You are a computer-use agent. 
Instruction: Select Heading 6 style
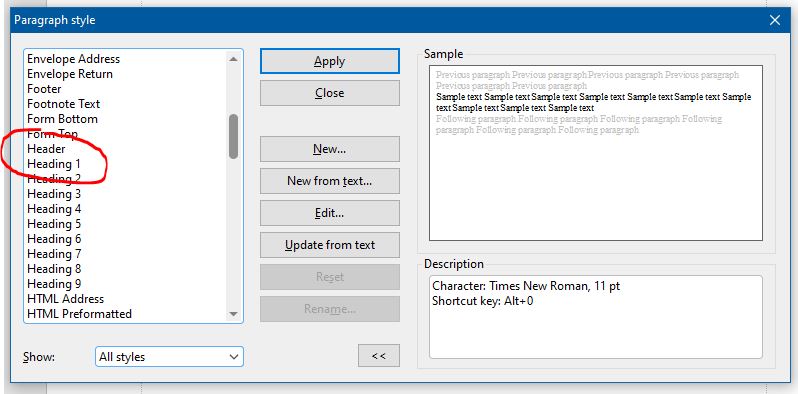click(54, 239)
